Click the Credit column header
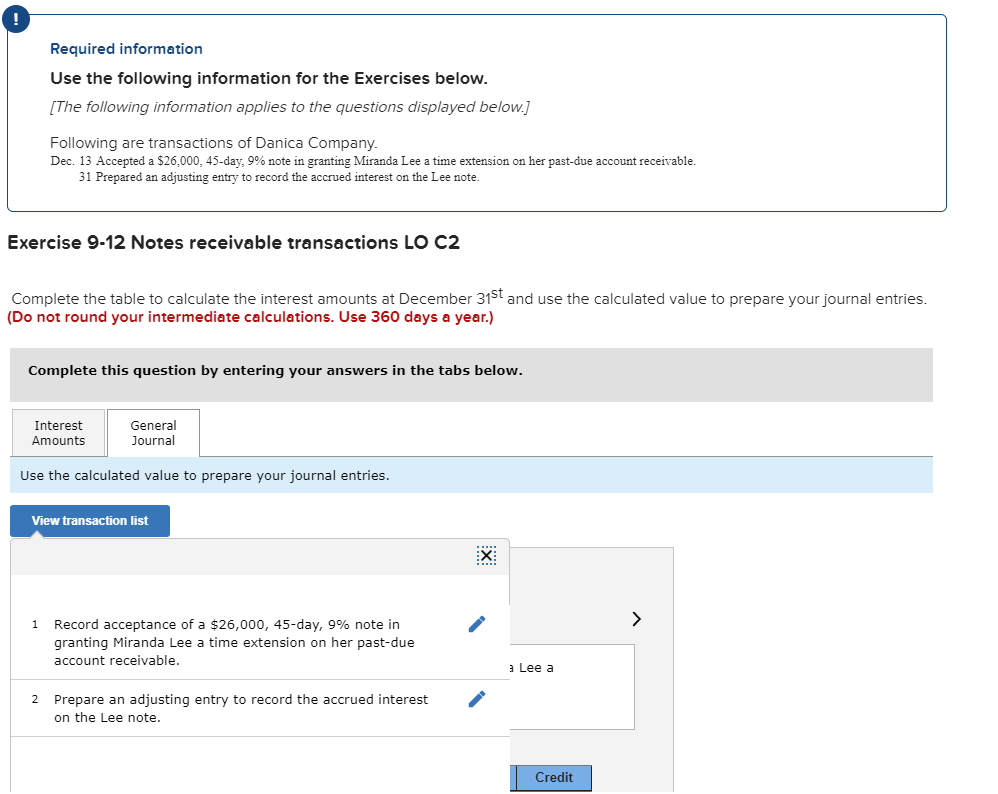The height and width of the screenshot is (794, 998). tap(554, 777)
